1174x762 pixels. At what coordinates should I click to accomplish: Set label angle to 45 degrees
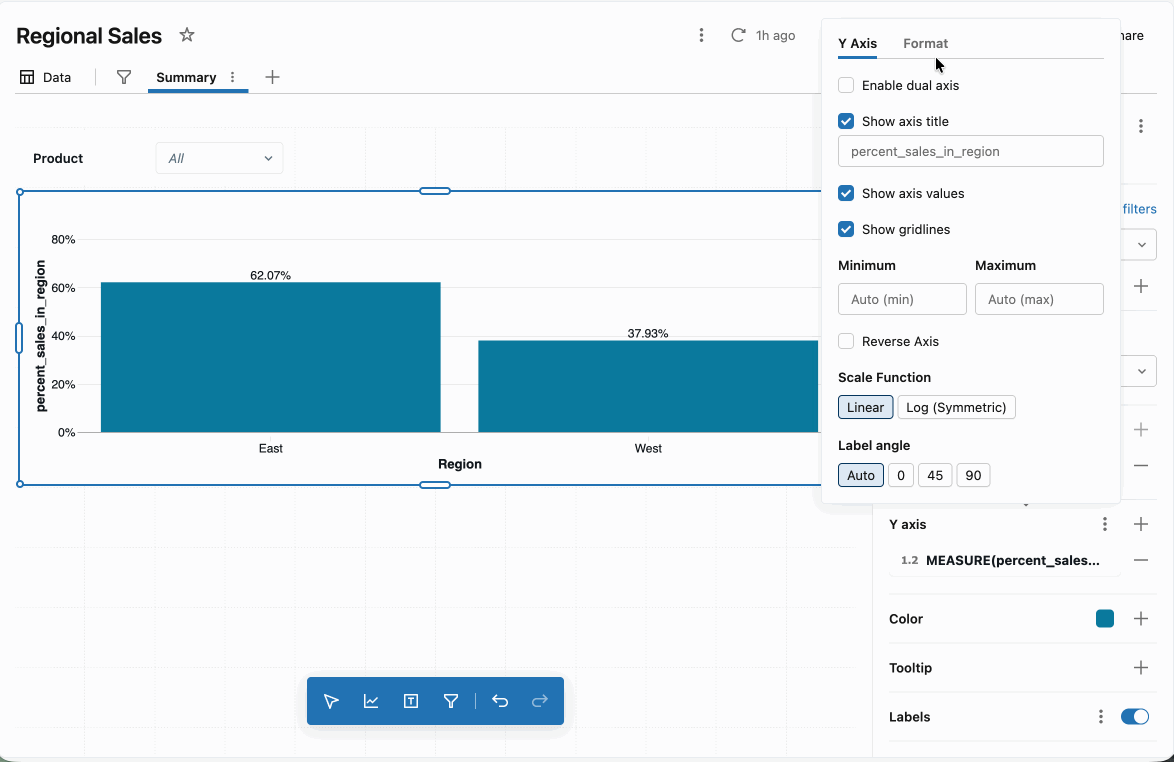click(934, 475)
